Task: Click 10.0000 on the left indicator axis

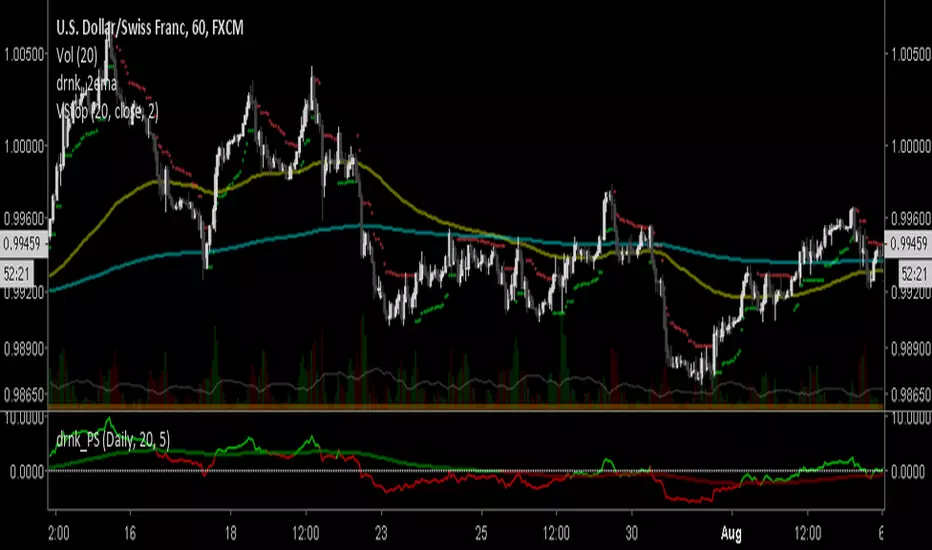Action: click(24, 419)
